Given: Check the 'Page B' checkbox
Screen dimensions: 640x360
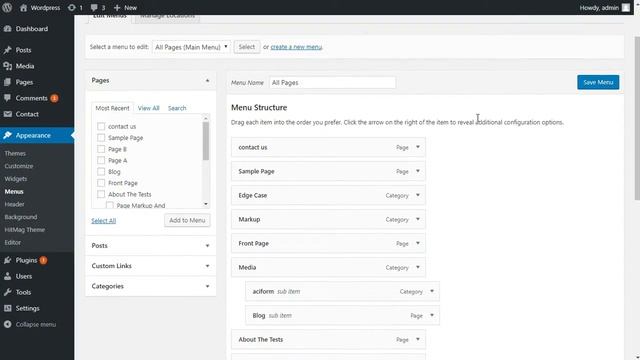Looking at the screenshot, I should [x=101, y=149].
